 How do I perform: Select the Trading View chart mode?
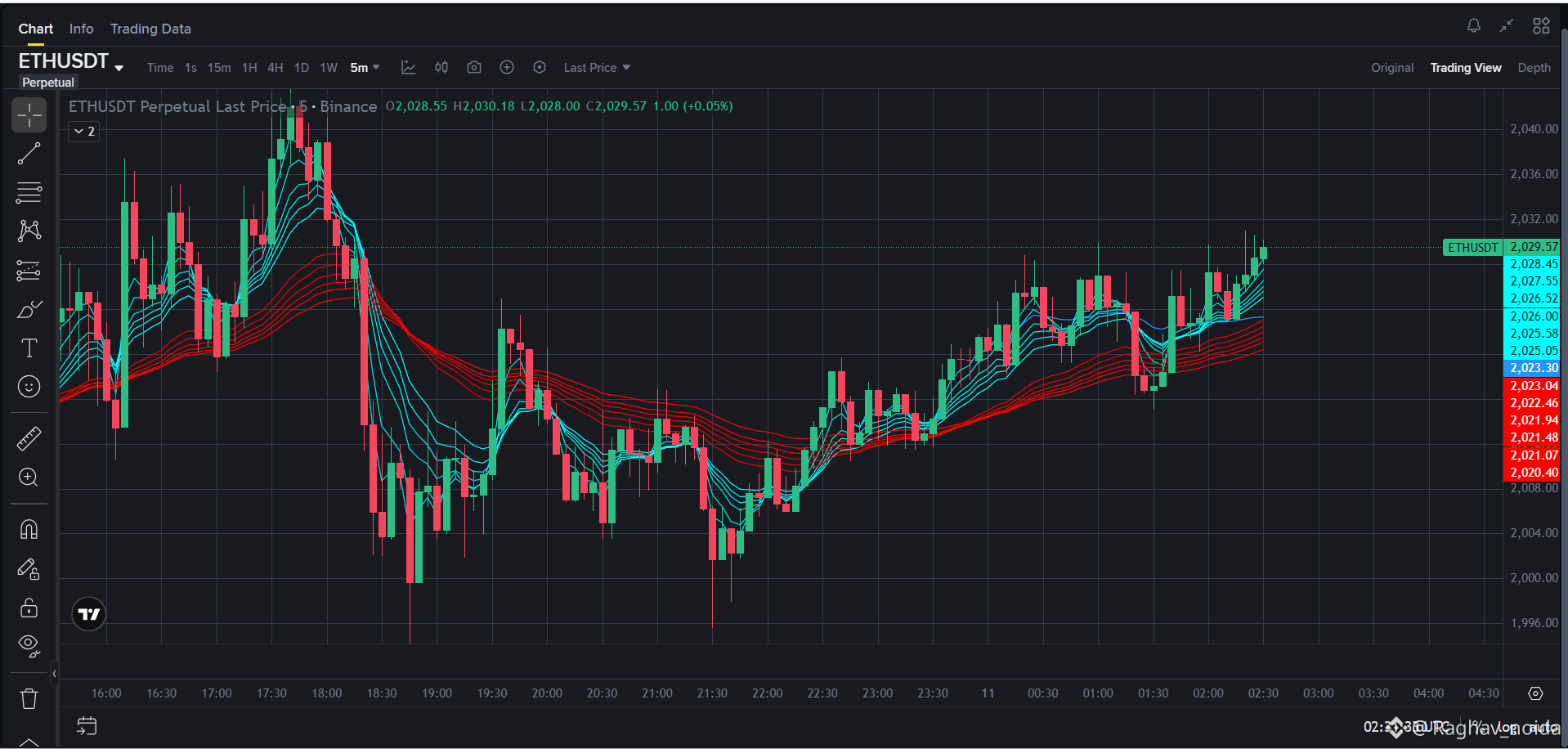click(1466, 68)
